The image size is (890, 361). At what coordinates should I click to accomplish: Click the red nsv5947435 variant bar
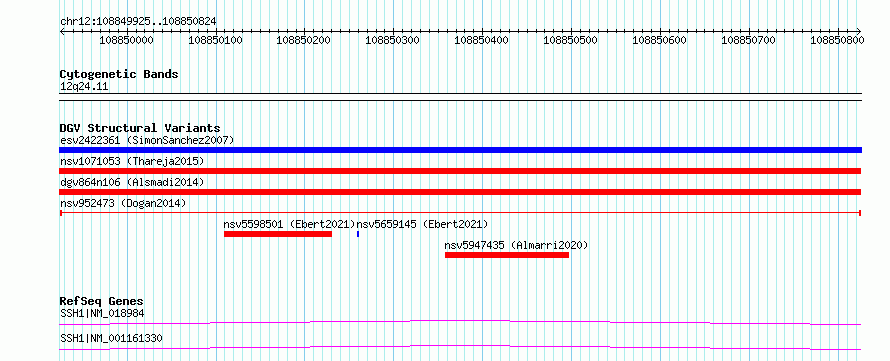click(506, 255)
